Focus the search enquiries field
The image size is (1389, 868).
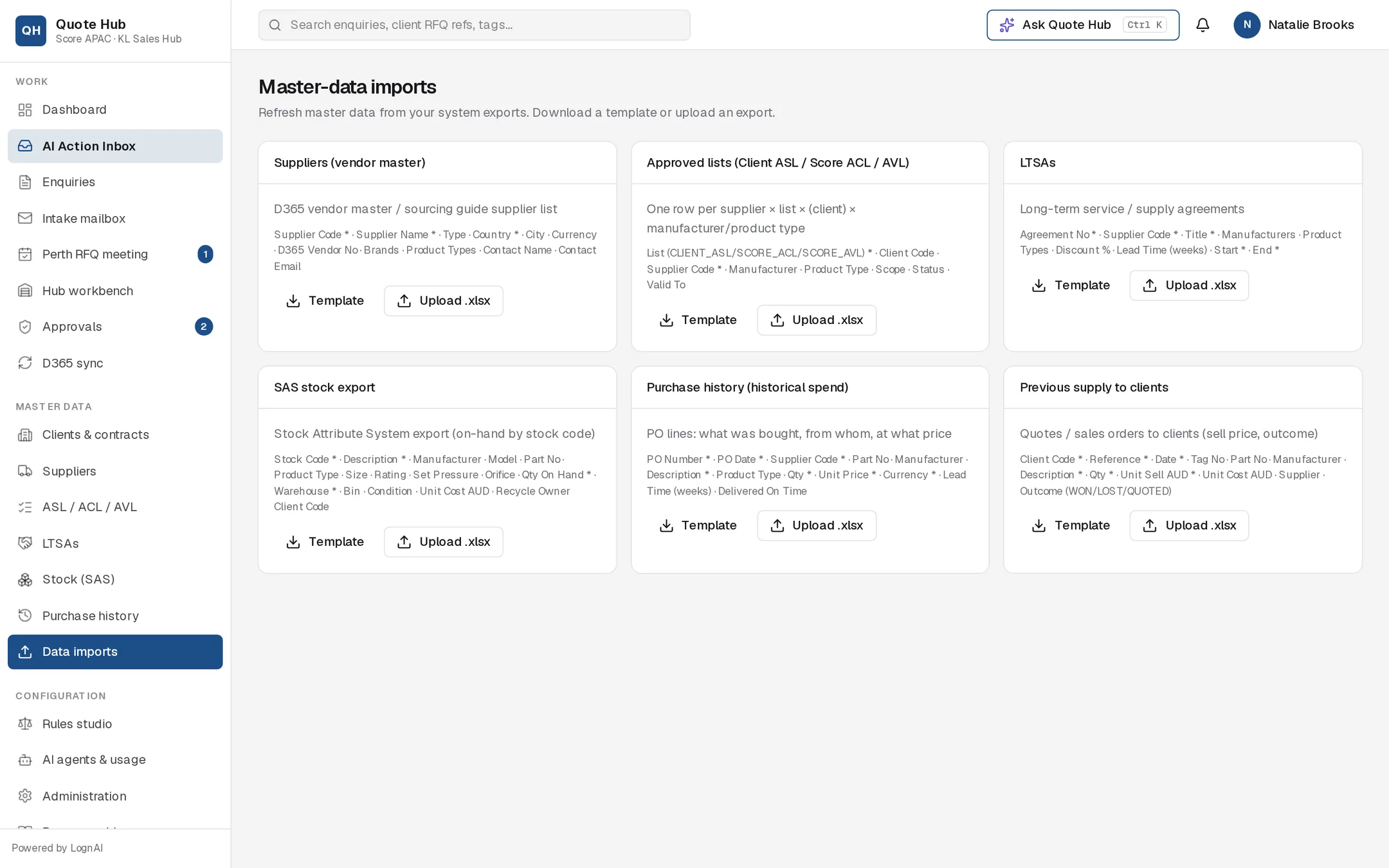coord(475,25)
